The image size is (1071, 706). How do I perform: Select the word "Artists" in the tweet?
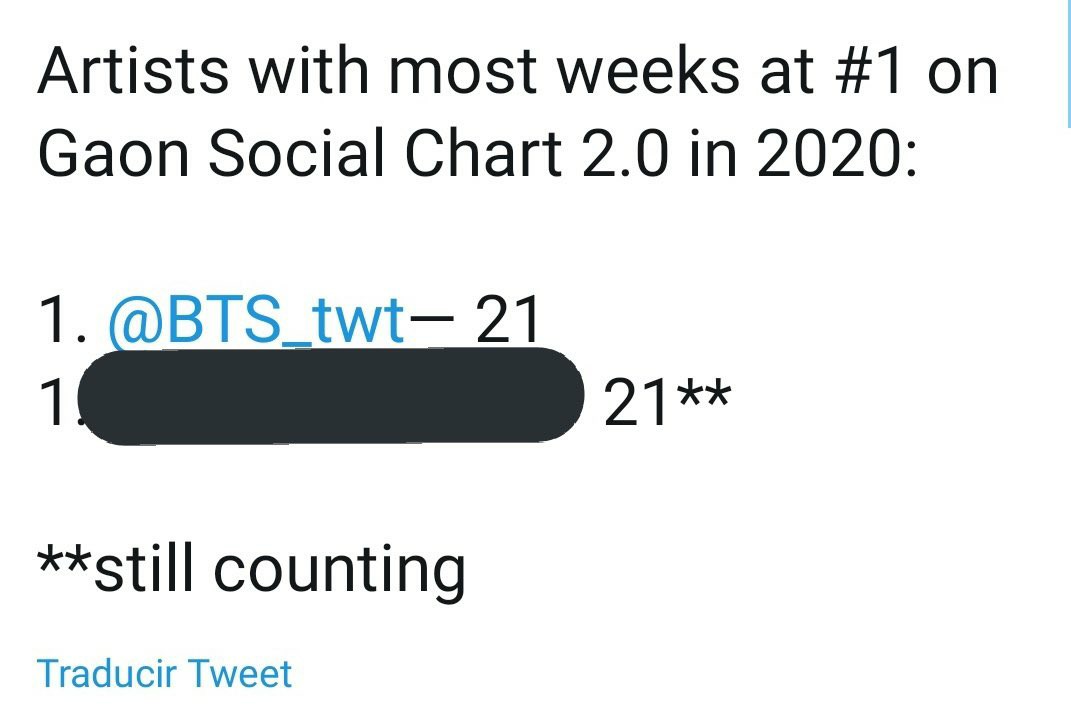pyautogui.click(x=132, y=72)
